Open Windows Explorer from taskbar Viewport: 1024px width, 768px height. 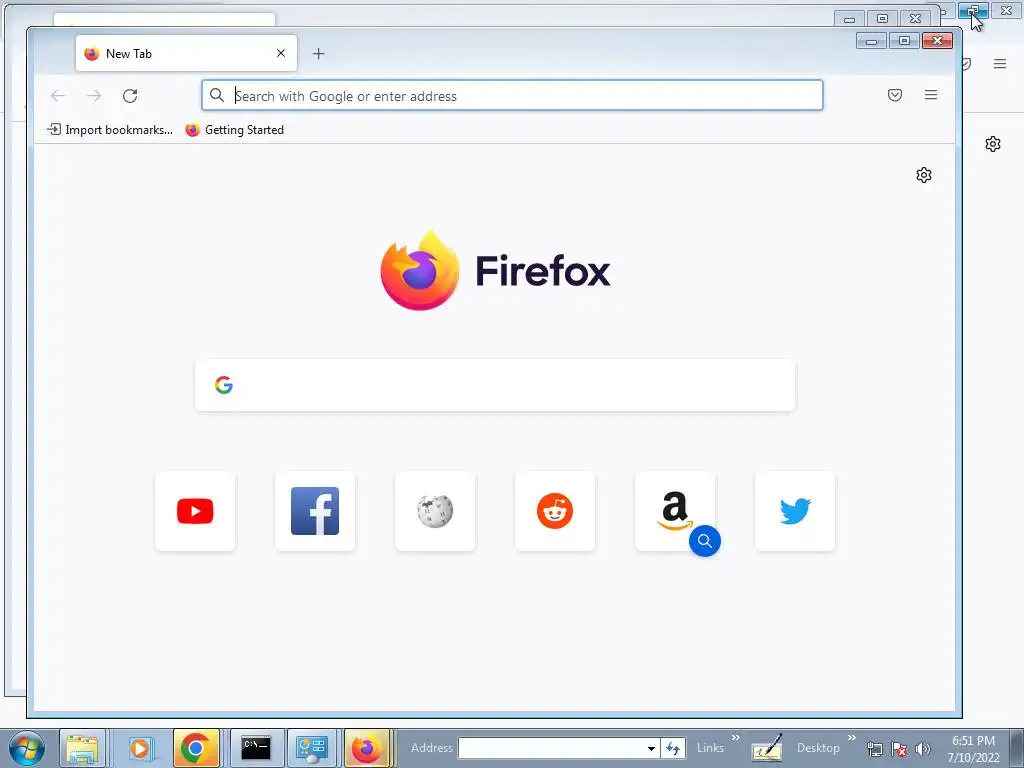(82, 748)
